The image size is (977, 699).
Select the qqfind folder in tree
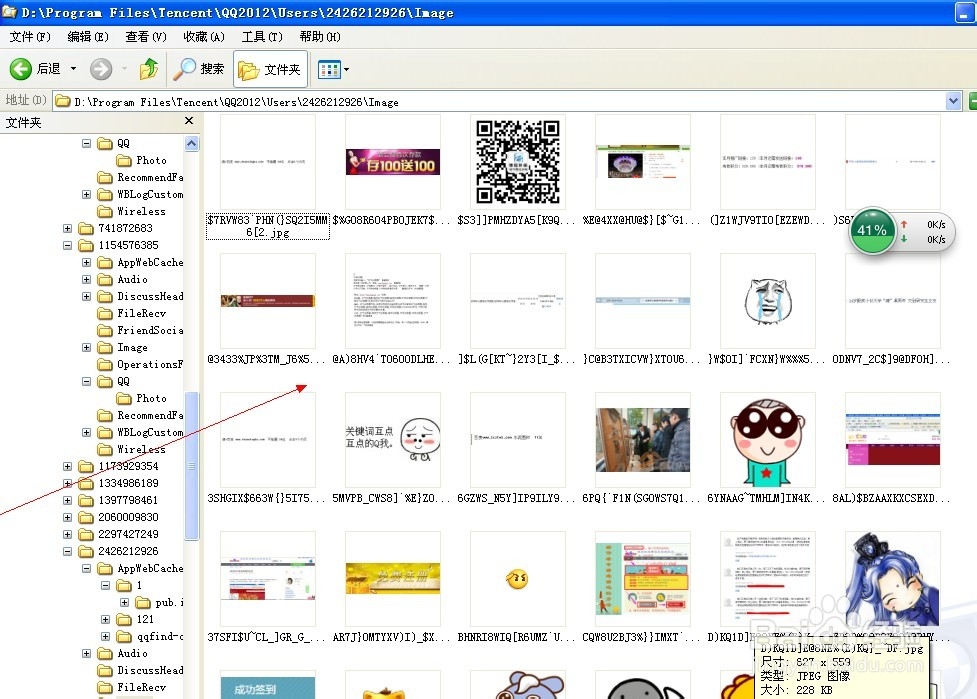click(160, 636)
